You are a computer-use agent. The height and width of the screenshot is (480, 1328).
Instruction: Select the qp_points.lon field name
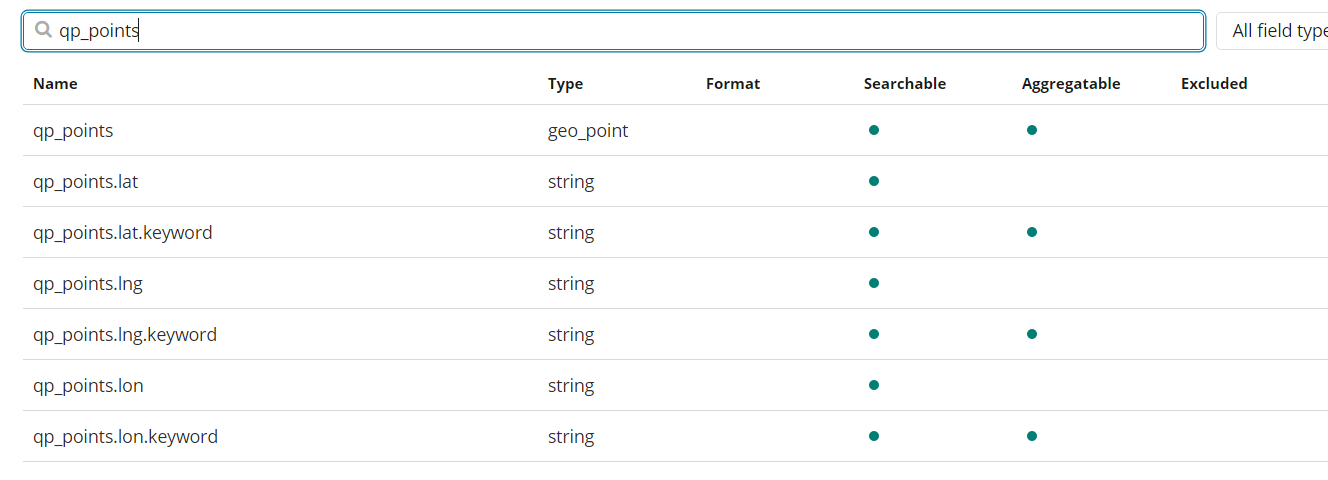coord(88,385)
